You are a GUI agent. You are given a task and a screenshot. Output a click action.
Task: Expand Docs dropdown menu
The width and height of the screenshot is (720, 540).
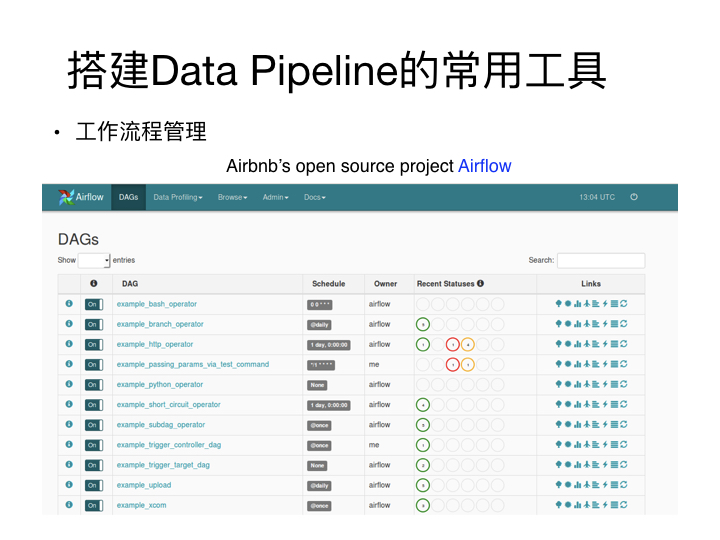[315, 197]
